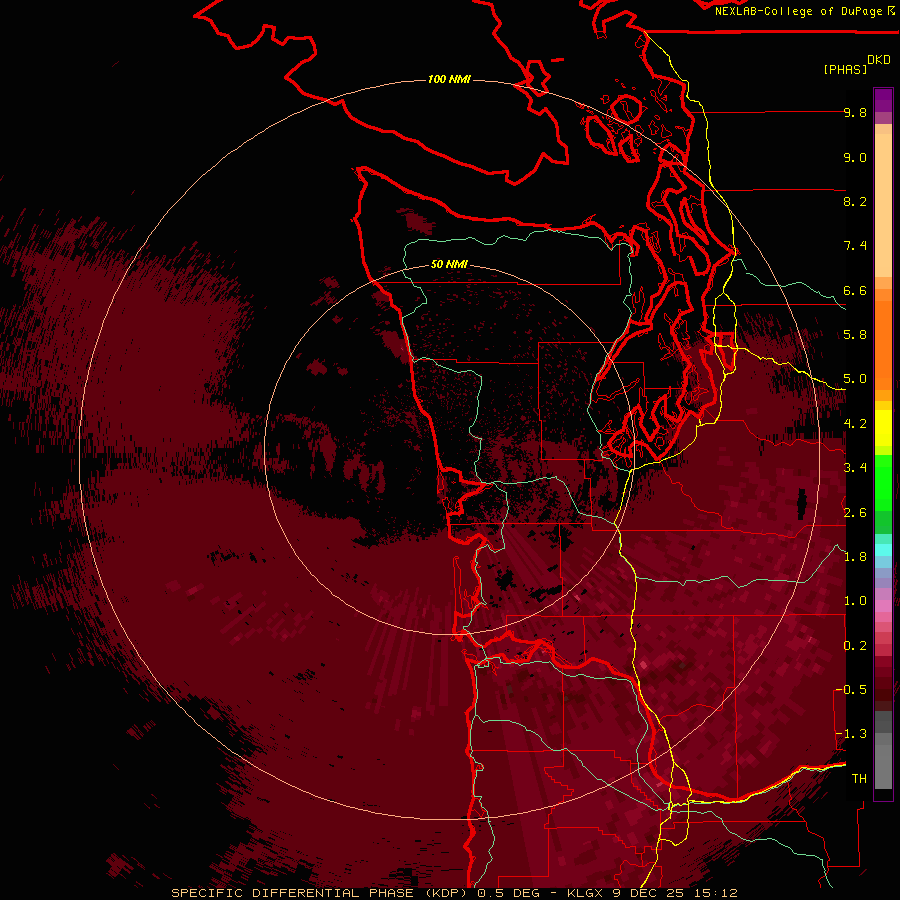Click the 'KLGX' radar station identifier

click(585, 893)
